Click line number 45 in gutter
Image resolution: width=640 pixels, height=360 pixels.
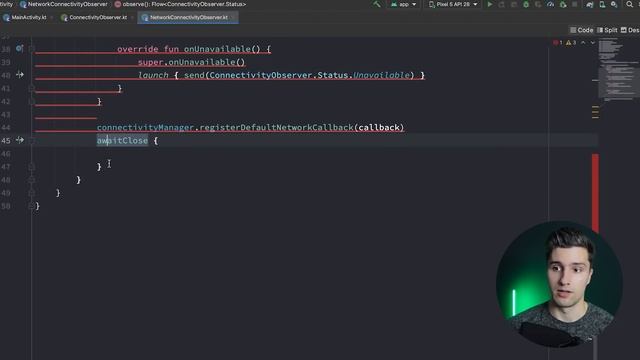(6, 140)
